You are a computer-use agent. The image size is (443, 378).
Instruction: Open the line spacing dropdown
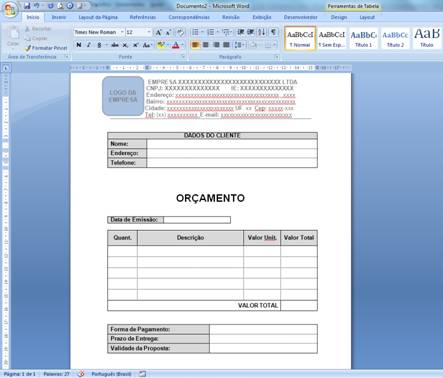tap(239, 45)
